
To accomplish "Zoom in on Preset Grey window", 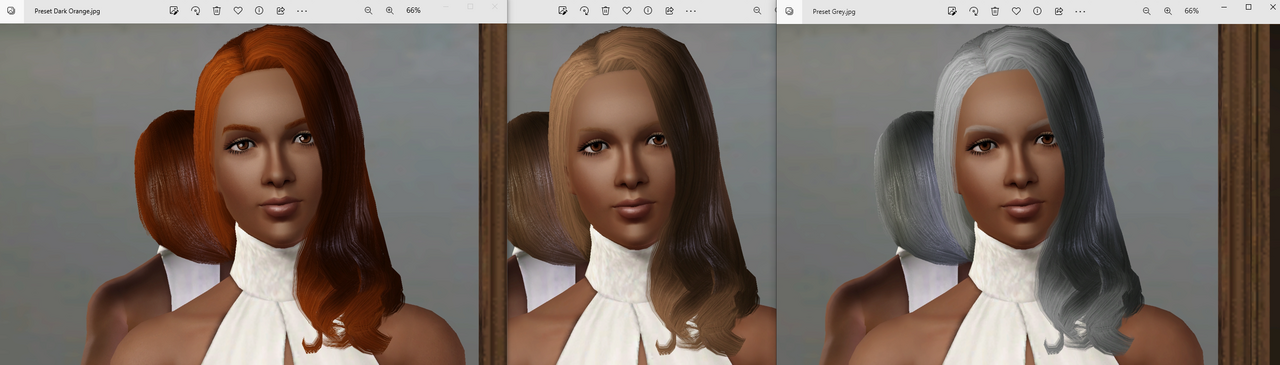I will pyautogui.click(x=1168, y=10).
